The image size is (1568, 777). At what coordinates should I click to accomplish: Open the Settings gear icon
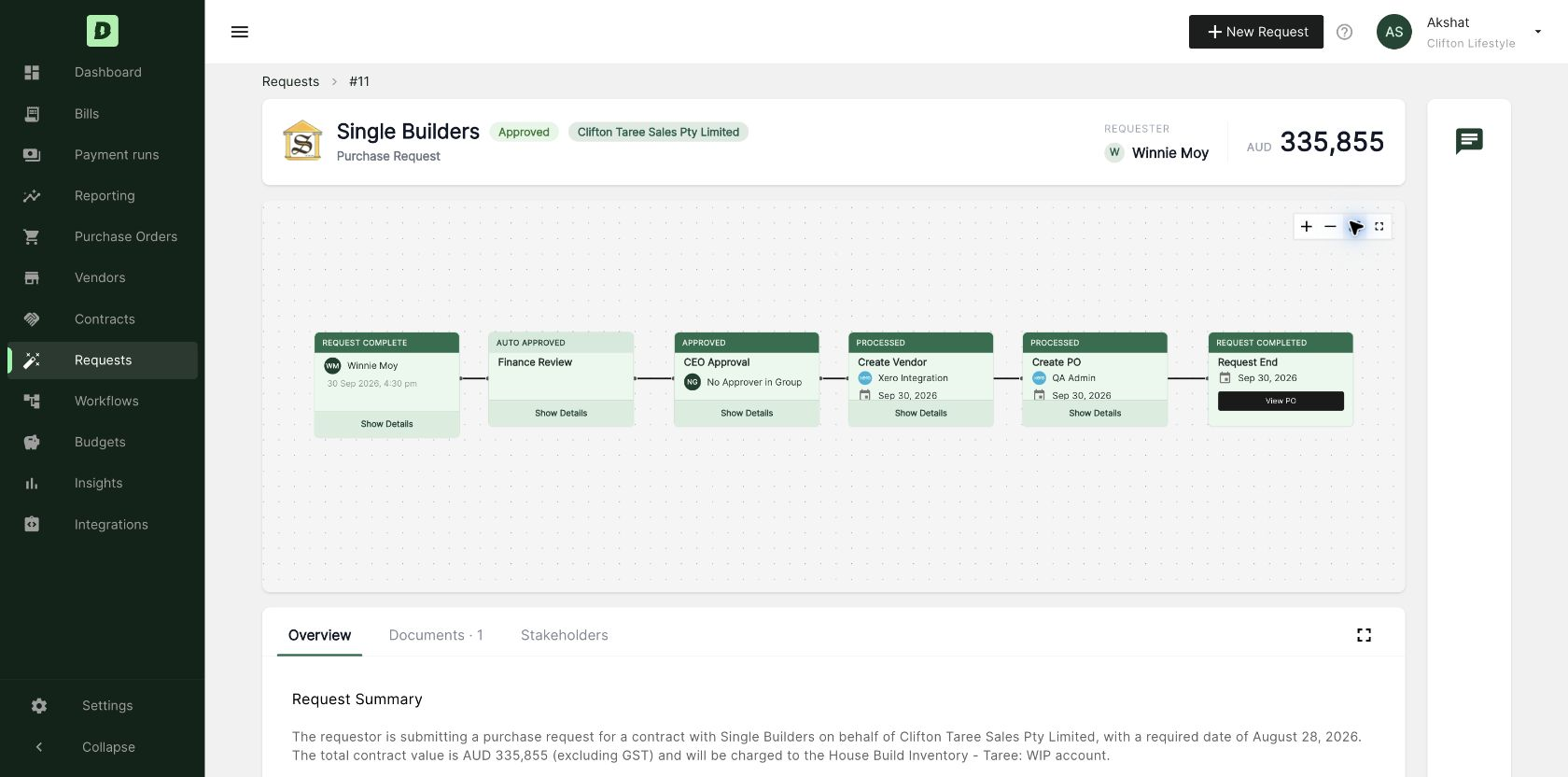[39, 706]
